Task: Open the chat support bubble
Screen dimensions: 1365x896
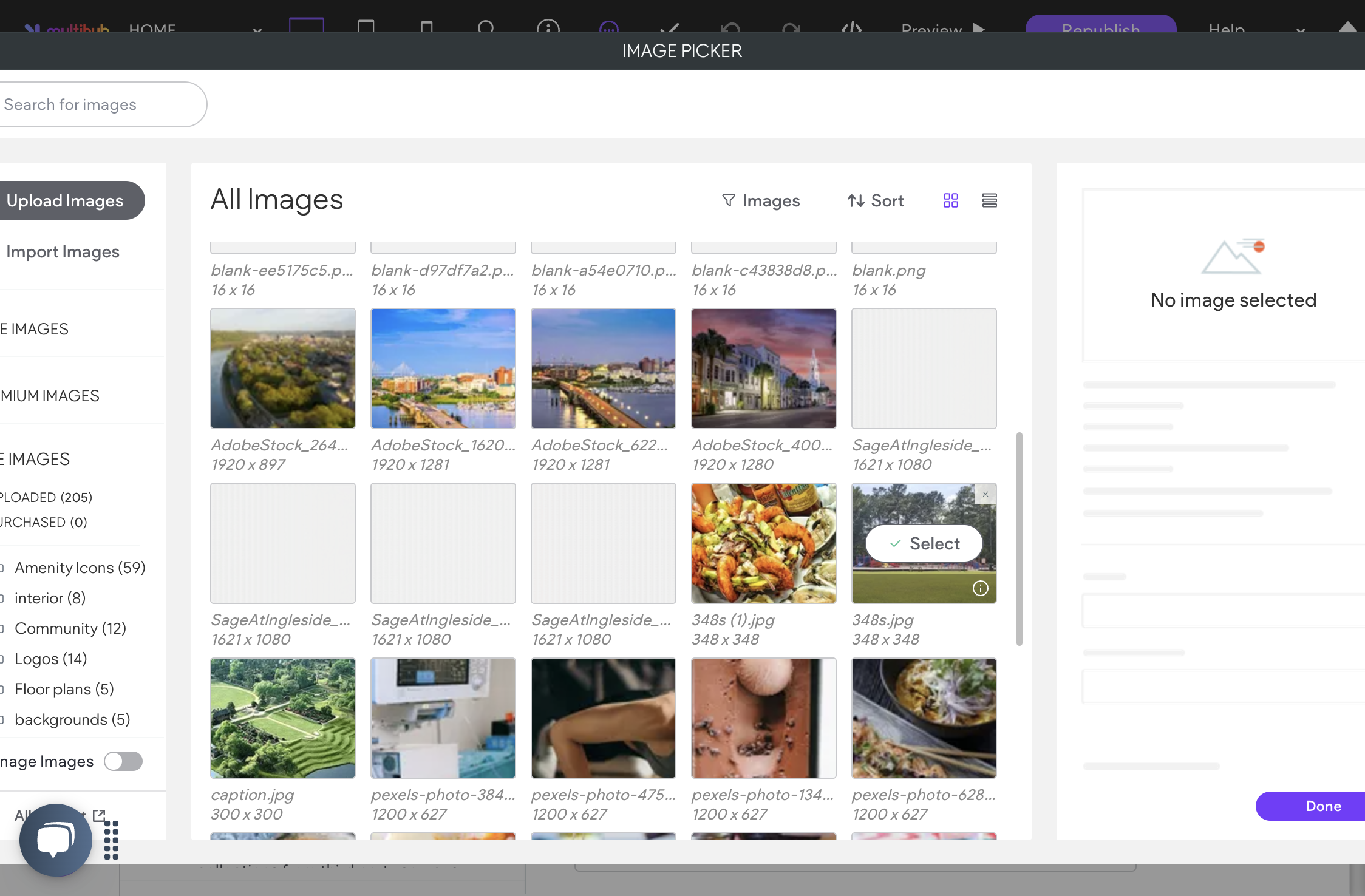Action: tap(56, 840)
